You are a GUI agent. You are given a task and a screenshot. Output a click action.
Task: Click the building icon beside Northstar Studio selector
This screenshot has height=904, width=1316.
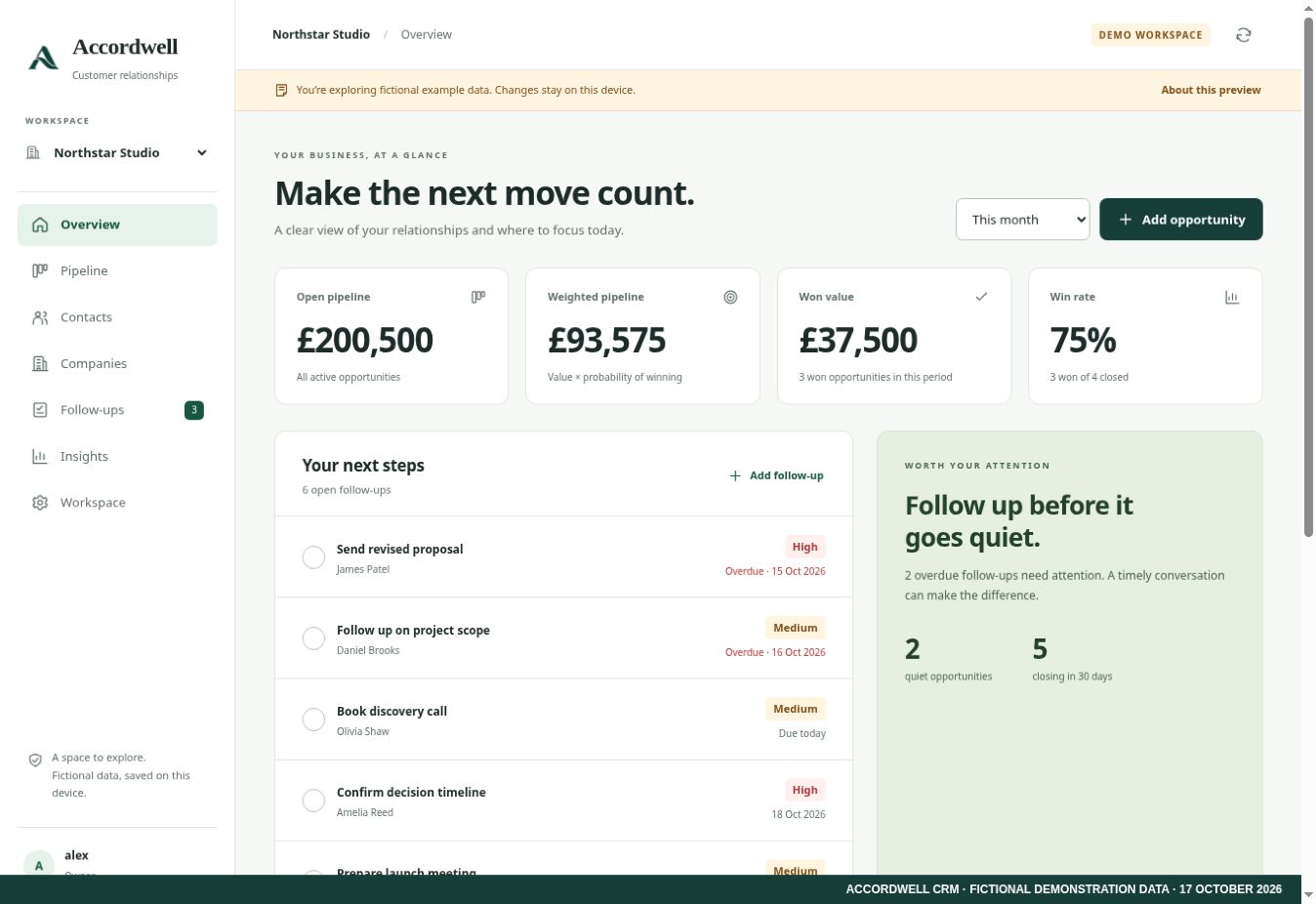(33, 152)
